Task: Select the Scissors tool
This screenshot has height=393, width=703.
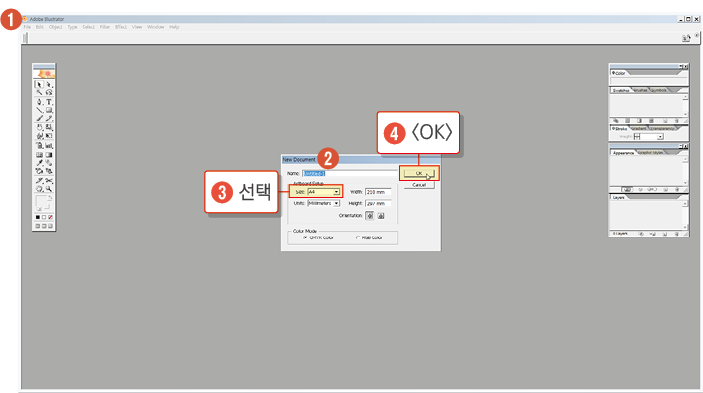Action: tap(49, 180)
